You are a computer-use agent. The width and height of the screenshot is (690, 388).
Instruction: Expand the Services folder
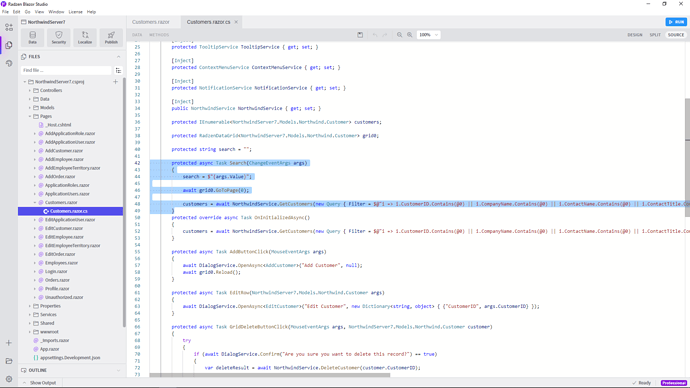click(x=30, y=315)
